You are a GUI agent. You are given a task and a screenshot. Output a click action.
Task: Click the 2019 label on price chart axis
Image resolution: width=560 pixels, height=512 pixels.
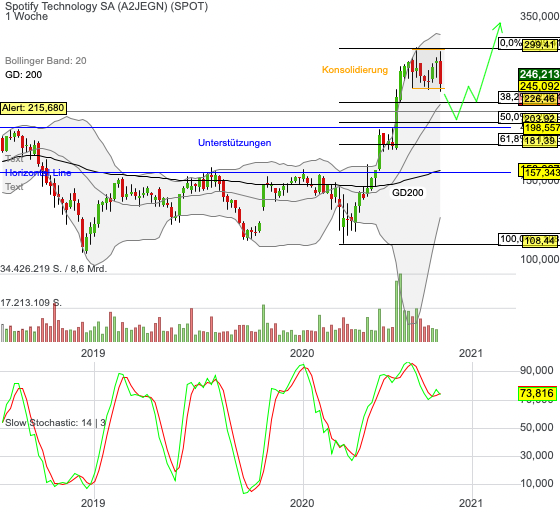click(x=93, y=353)
